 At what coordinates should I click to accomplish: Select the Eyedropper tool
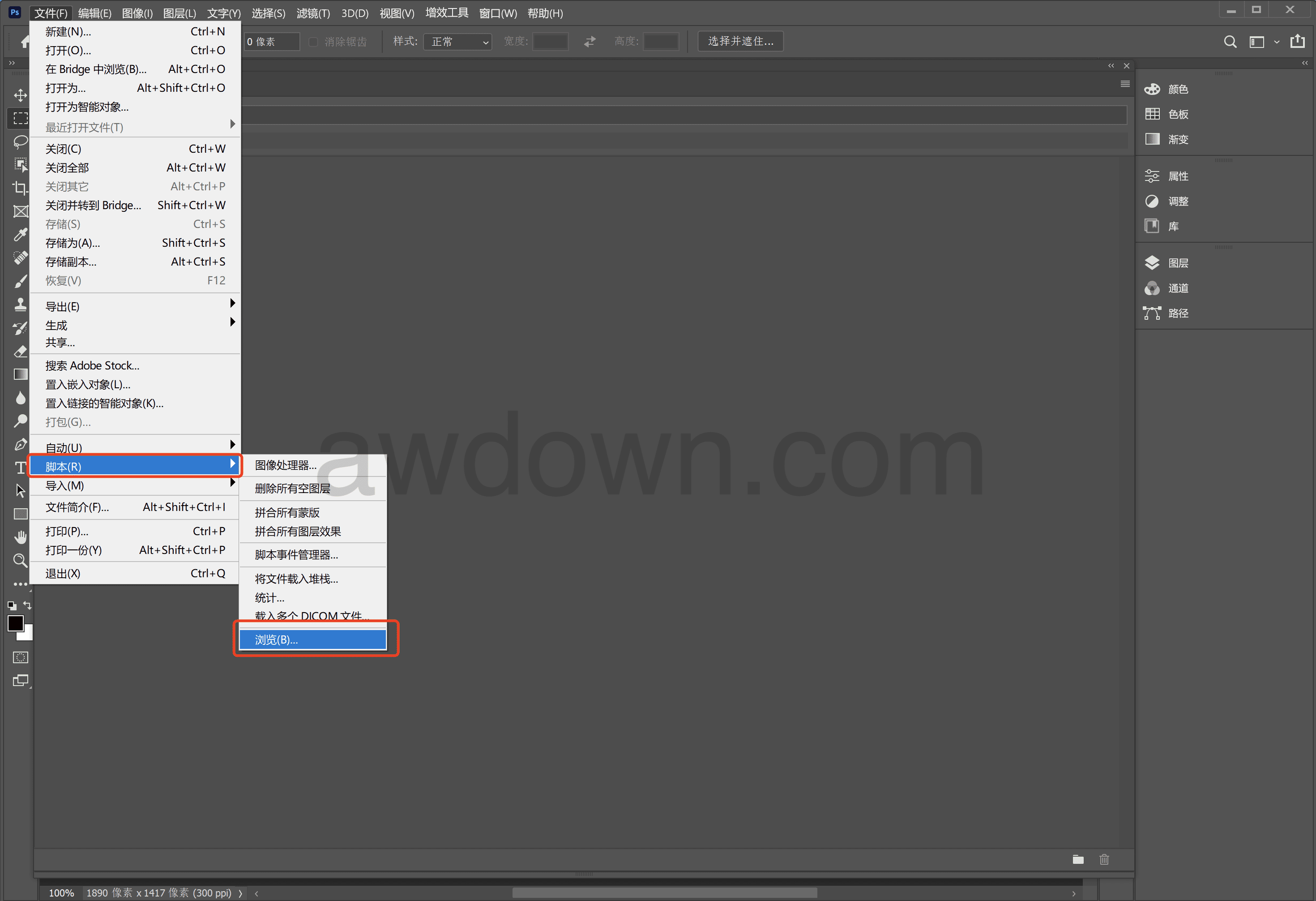[x=21, y=235]
